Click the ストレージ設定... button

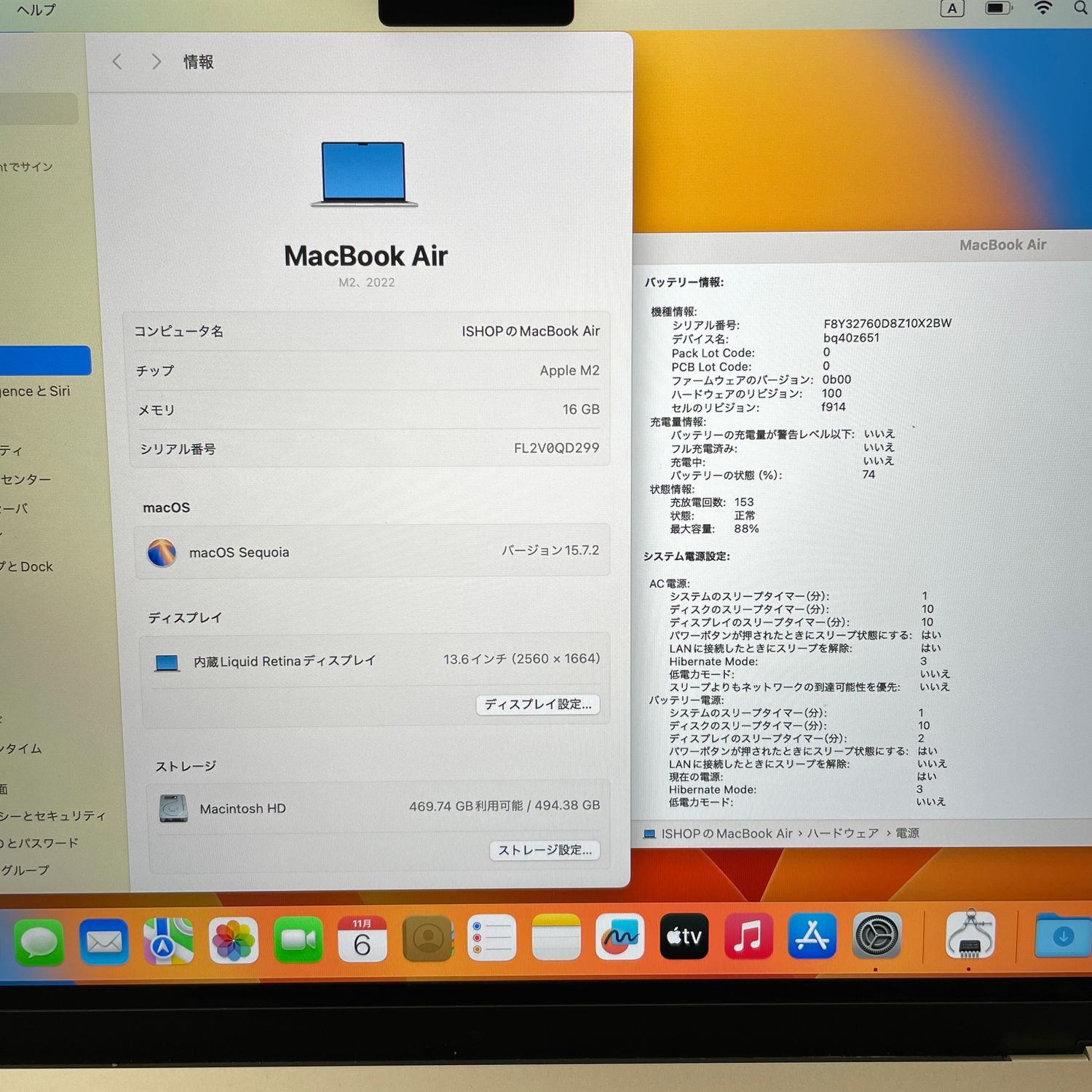pos(545,850)
